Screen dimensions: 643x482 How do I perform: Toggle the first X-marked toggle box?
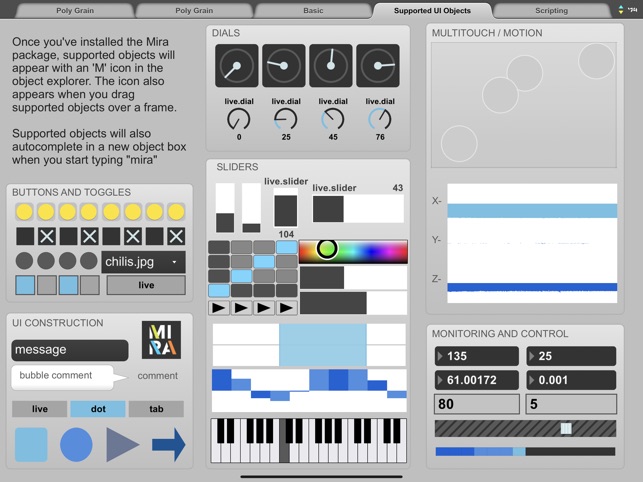47,236
